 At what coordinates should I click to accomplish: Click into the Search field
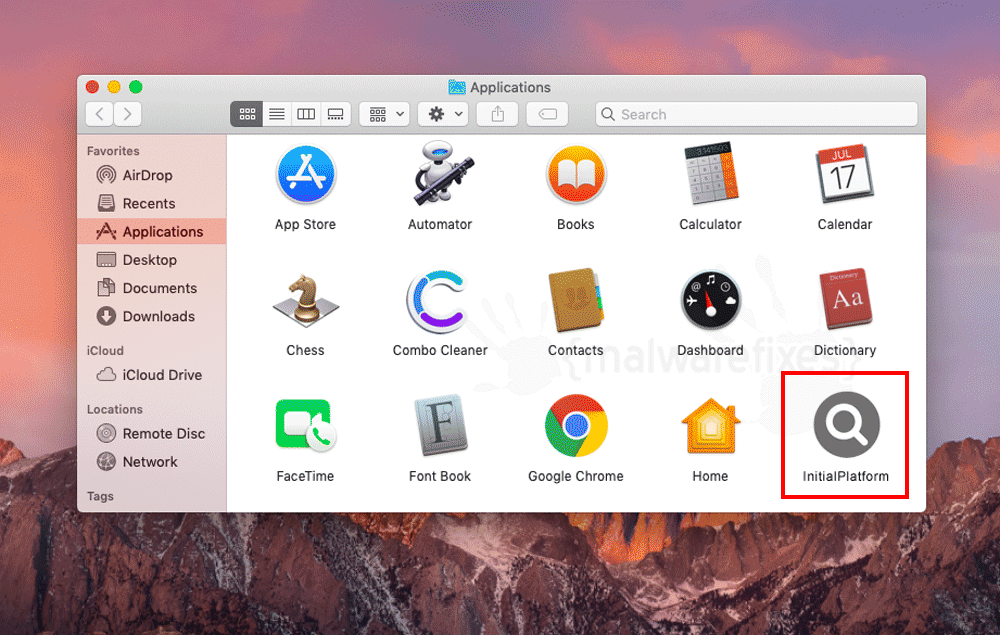tap(756, 114)
